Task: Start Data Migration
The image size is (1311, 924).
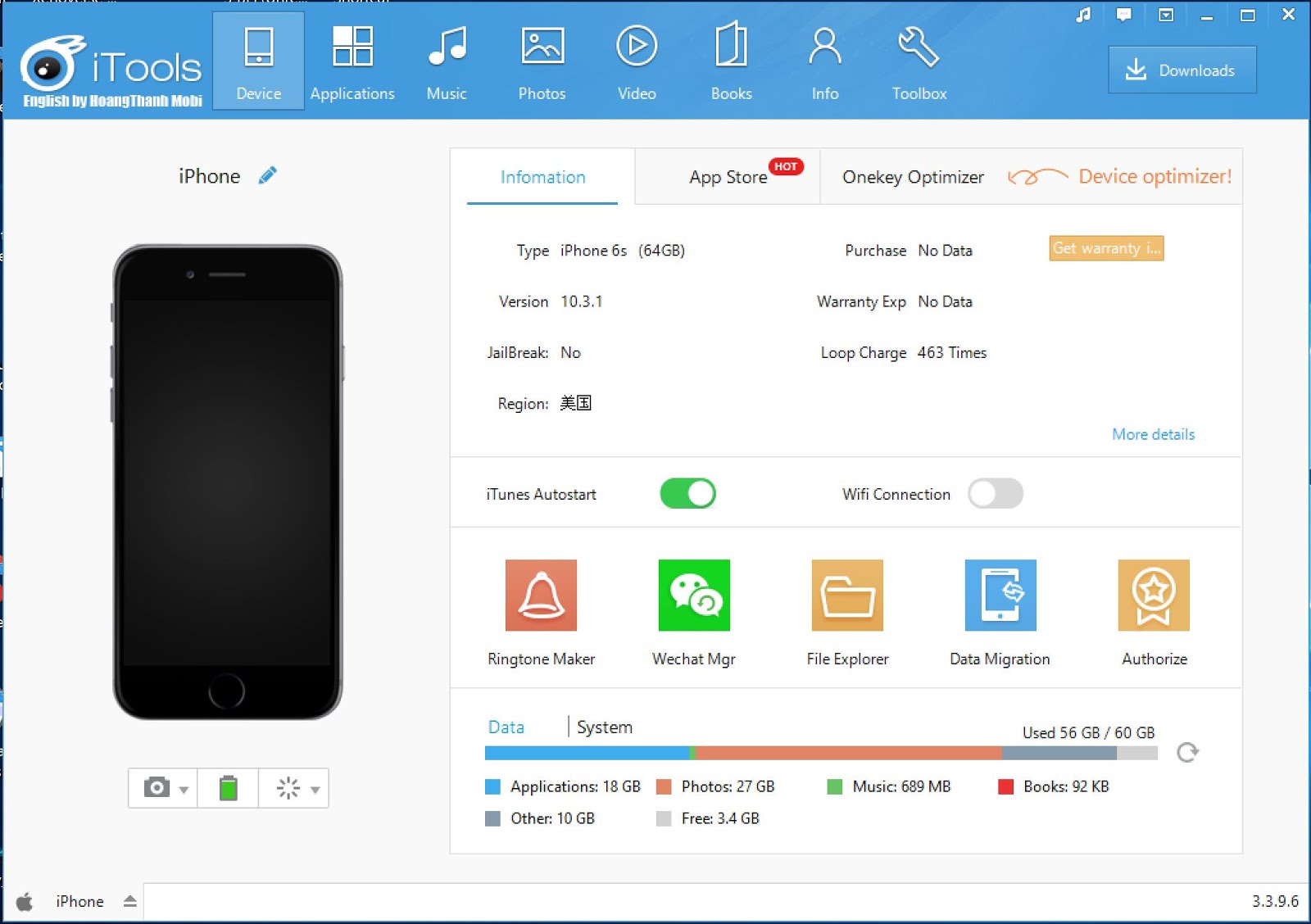Action: coord(1000,596)
